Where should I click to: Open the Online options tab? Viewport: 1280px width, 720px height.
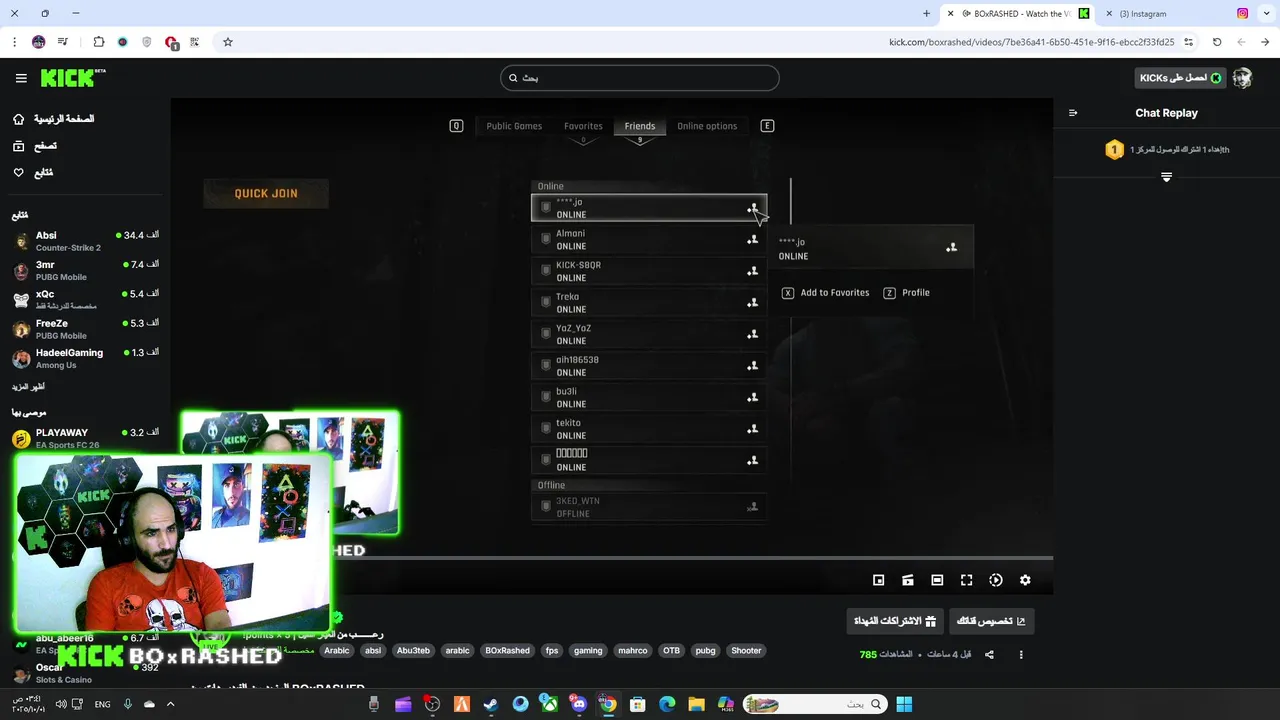[707, 126]
